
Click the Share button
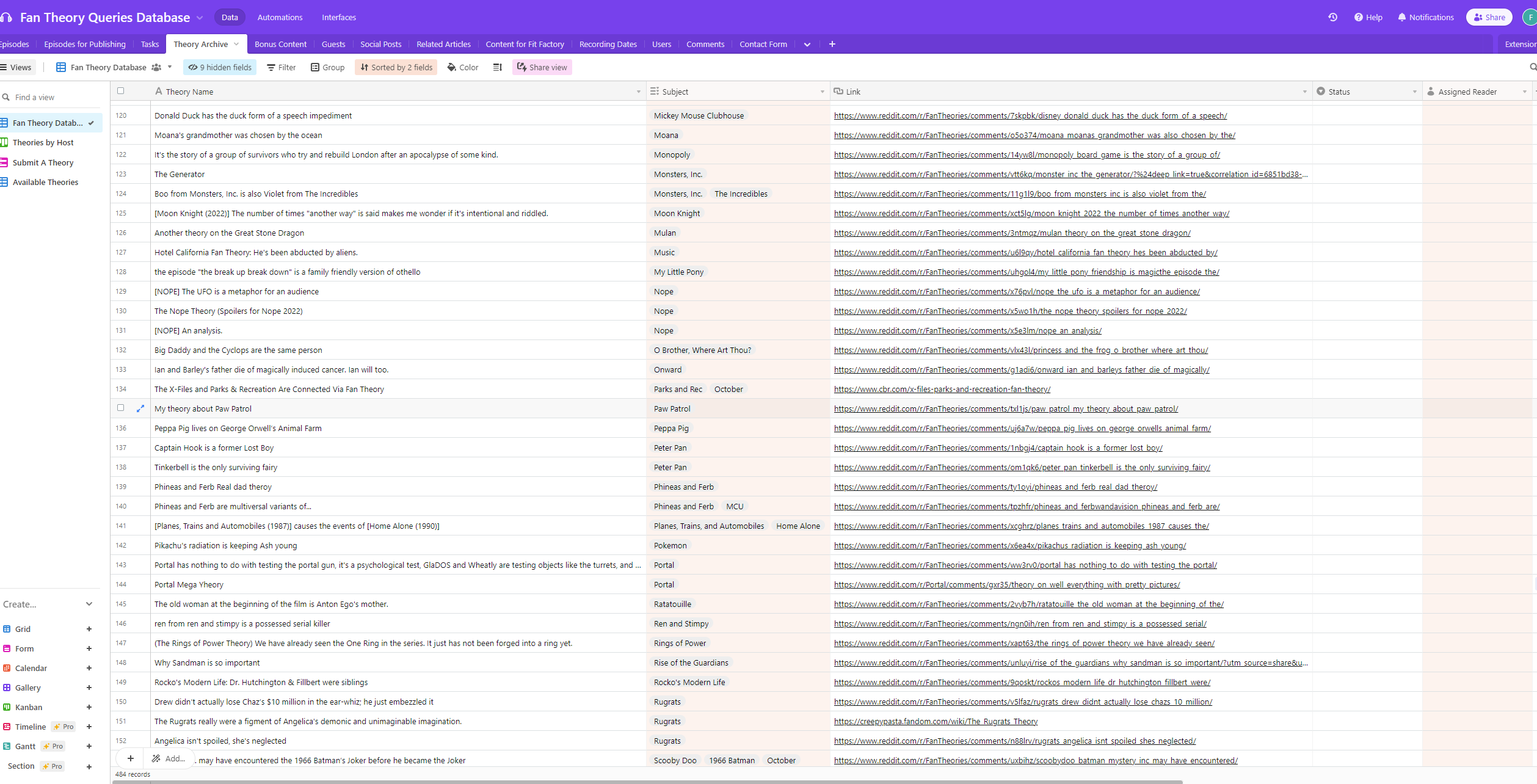tap(1489, 17)
